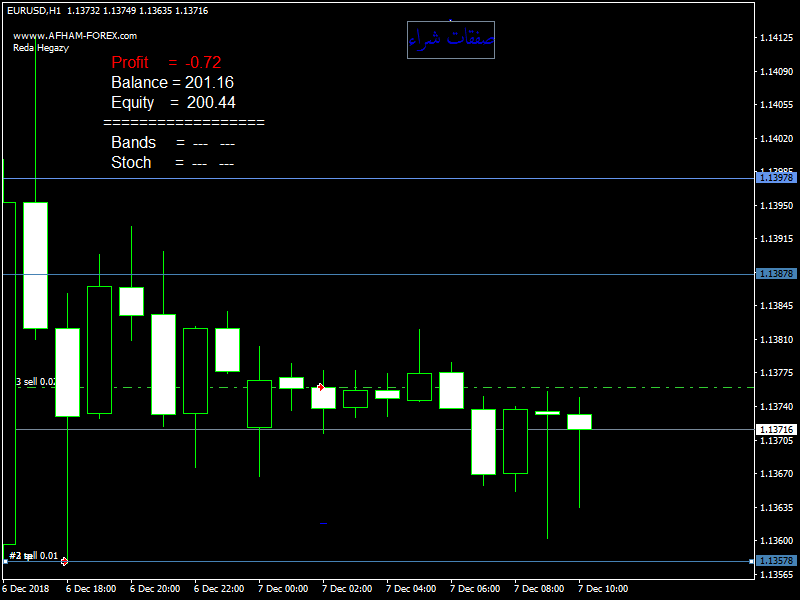Click the red Profit -0.72 label
800x600 pixels.
point(166,62)
